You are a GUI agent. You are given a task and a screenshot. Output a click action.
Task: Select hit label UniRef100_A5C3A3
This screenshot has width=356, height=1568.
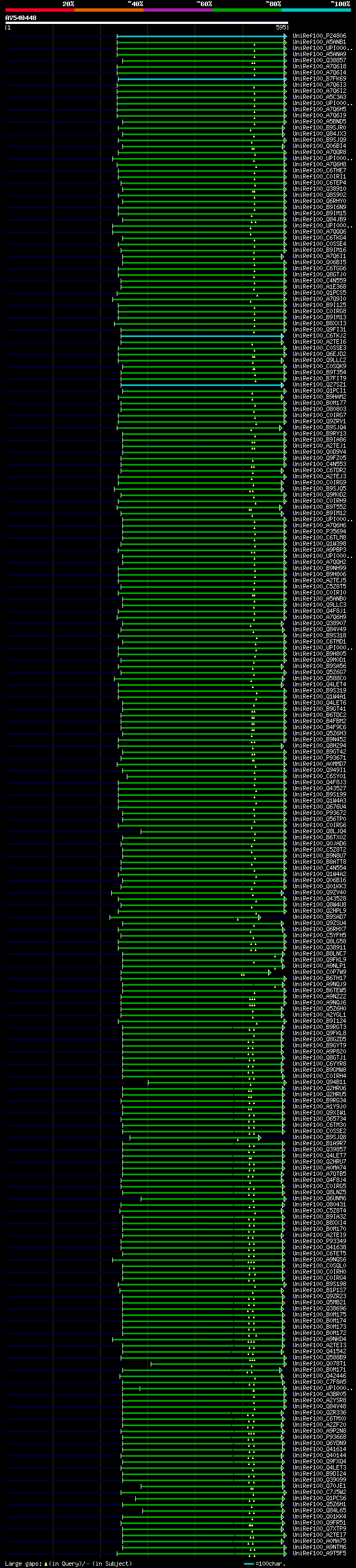(x=319, y=97)
